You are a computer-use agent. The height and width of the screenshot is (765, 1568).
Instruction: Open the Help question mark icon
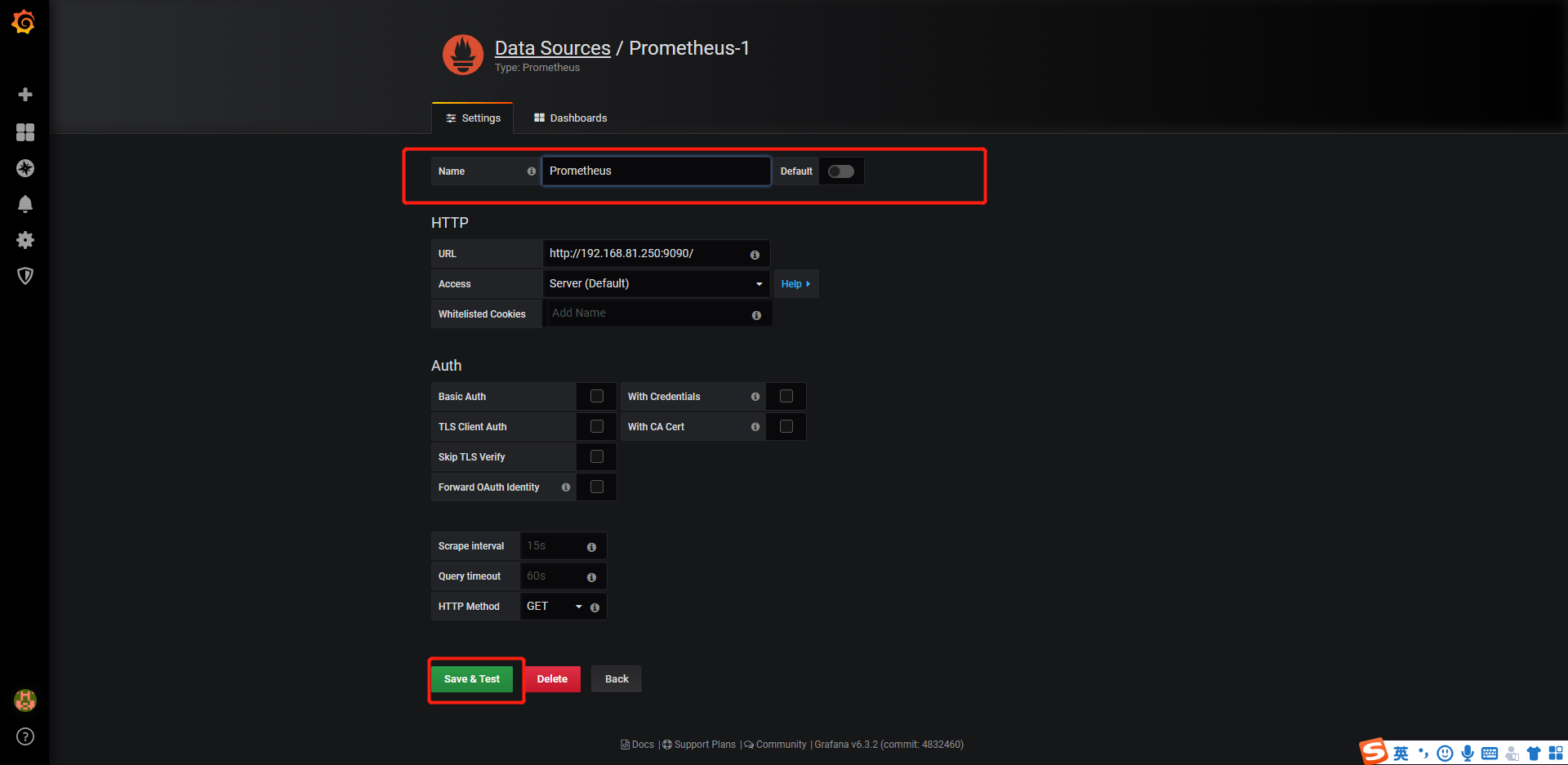[x=25, y=736]
